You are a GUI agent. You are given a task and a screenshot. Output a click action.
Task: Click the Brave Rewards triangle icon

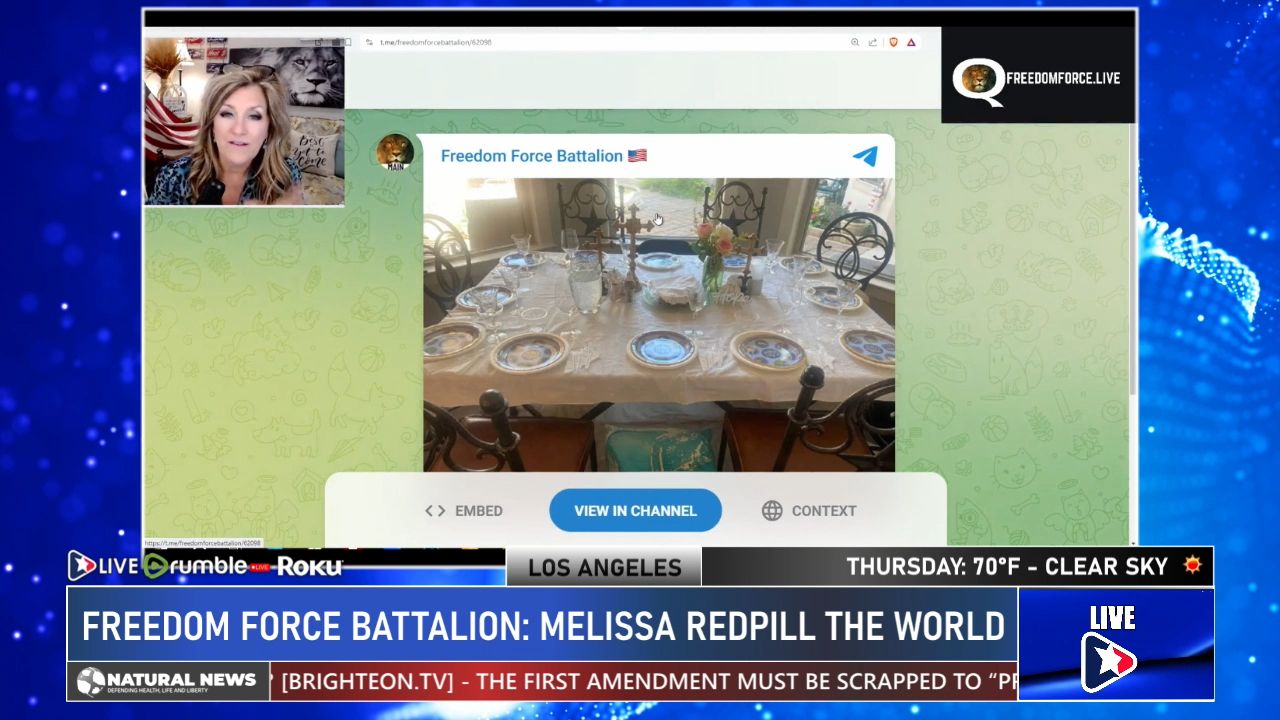tap(911, 42)
